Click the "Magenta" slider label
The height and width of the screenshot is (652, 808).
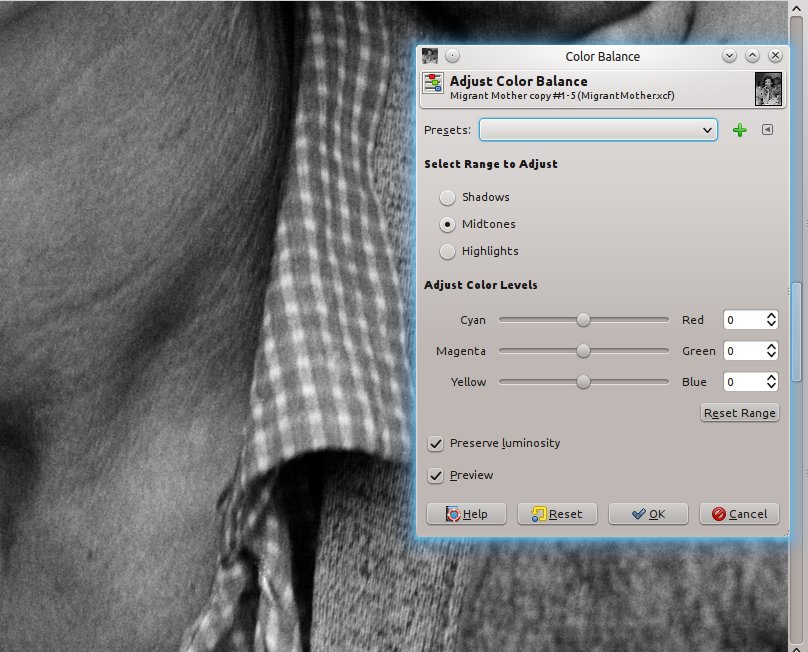click(461, 351)
